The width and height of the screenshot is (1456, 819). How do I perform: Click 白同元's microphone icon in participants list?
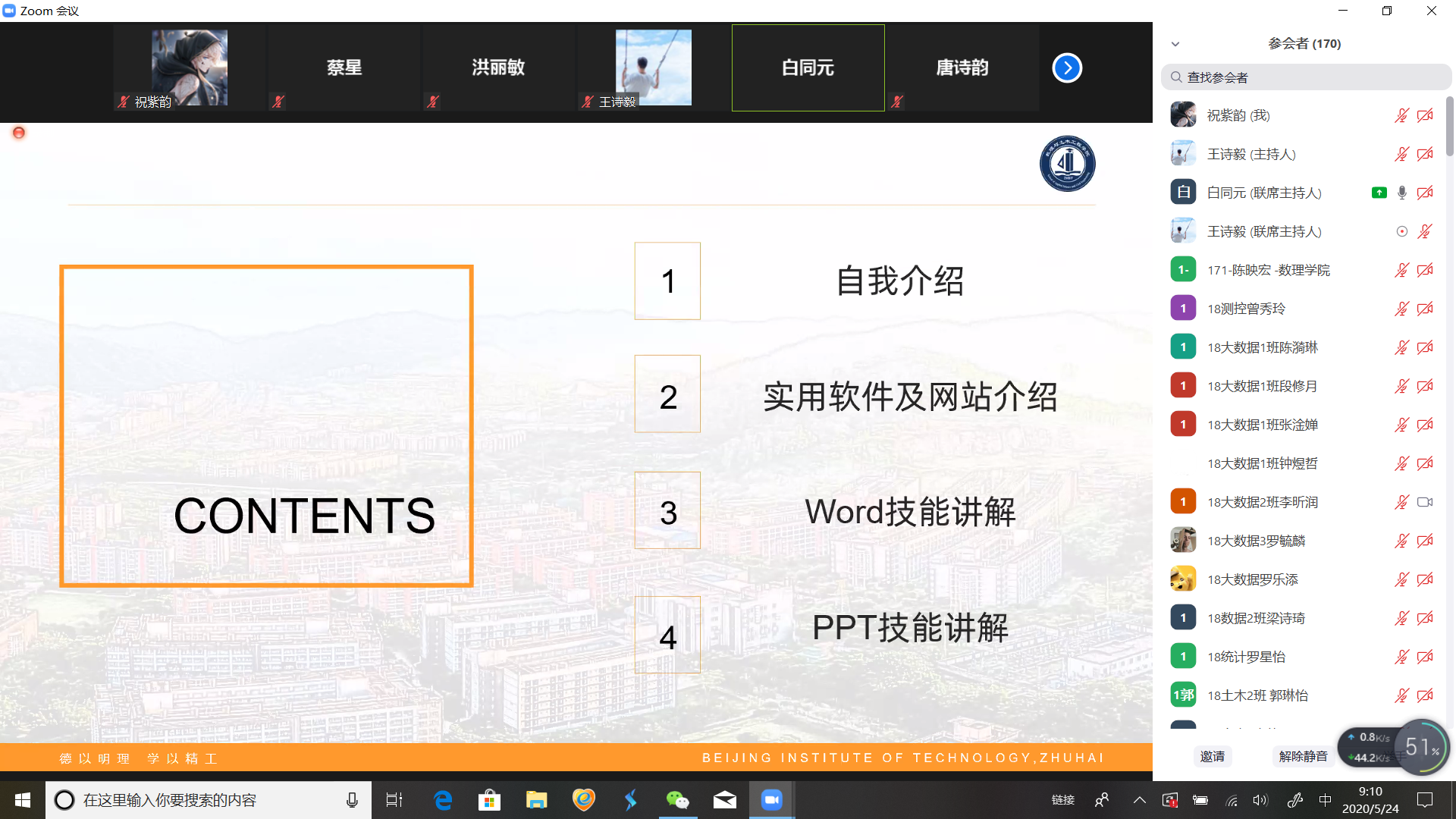pos(1401,193)
